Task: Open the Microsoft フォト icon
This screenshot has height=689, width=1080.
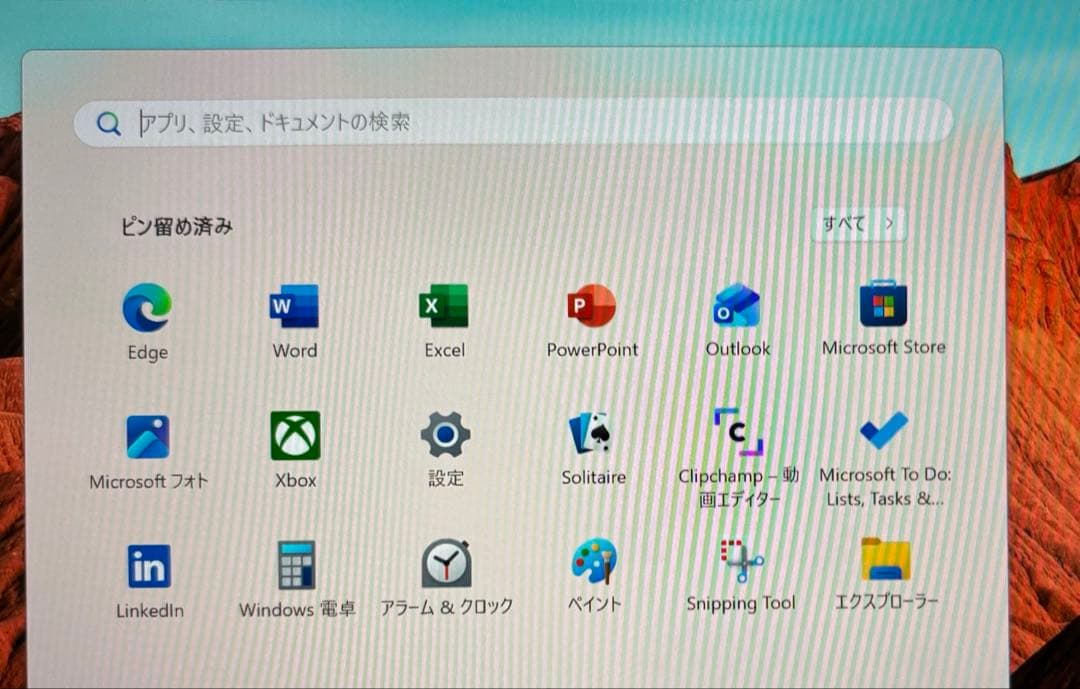Action: (148, 437)
